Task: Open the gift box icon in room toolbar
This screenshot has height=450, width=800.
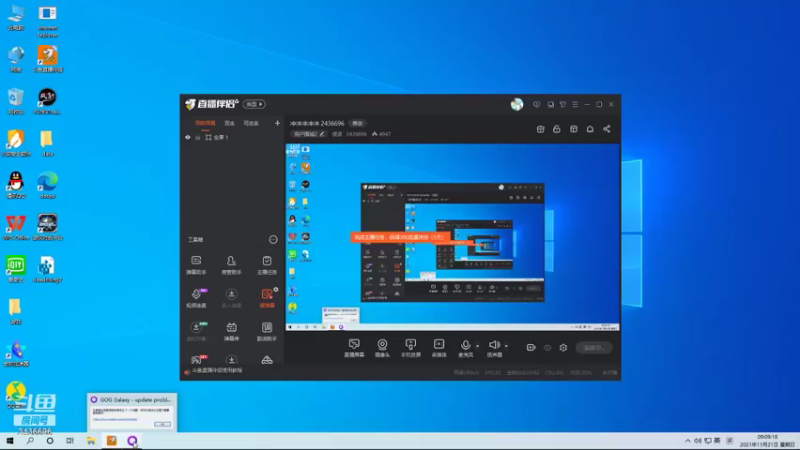Action: pyautogui.click(x=540, y=129)
